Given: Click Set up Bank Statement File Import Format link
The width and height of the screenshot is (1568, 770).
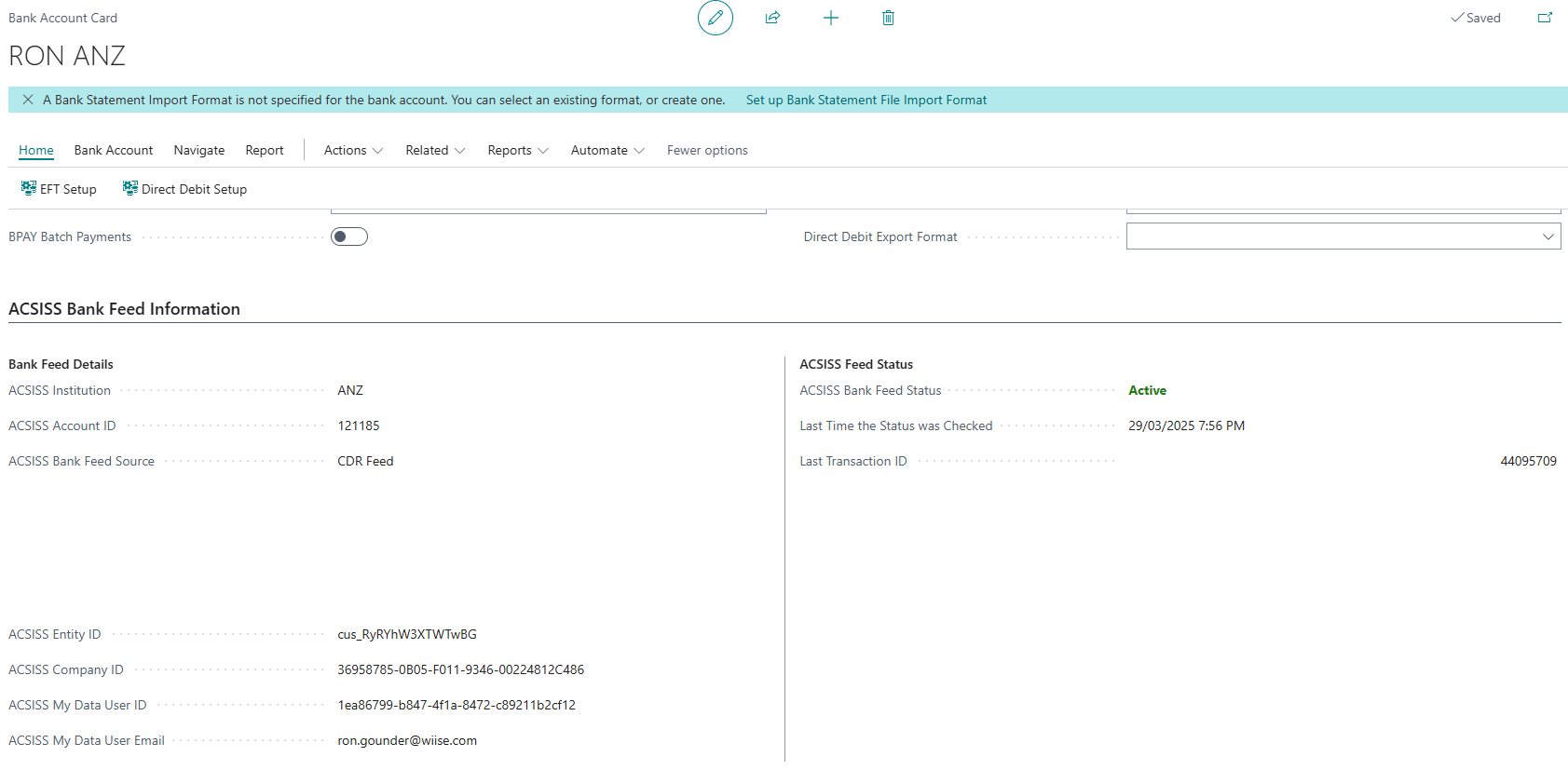Looking at the screenshot, I should click(866, 100).
